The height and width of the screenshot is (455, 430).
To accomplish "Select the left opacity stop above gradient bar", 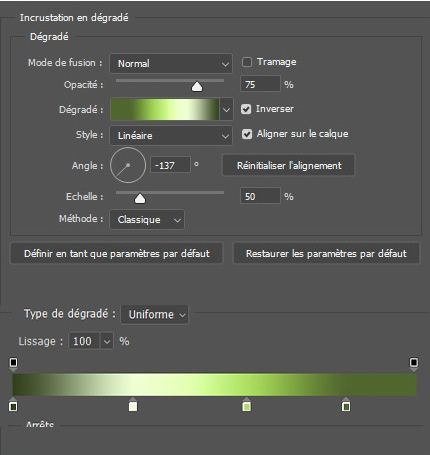I will (13, 364).
